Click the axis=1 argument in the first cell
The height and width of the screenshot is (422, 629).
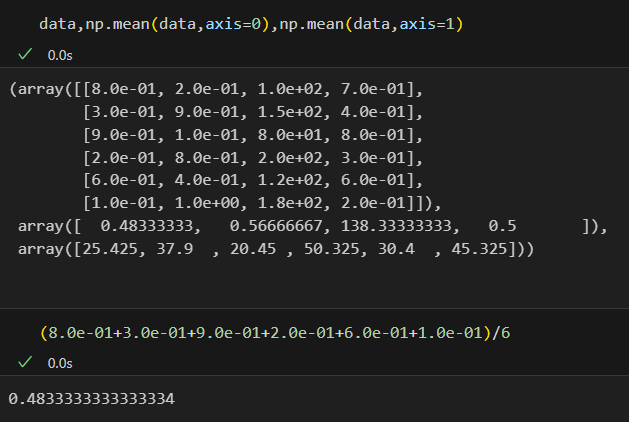pos(427,24)
